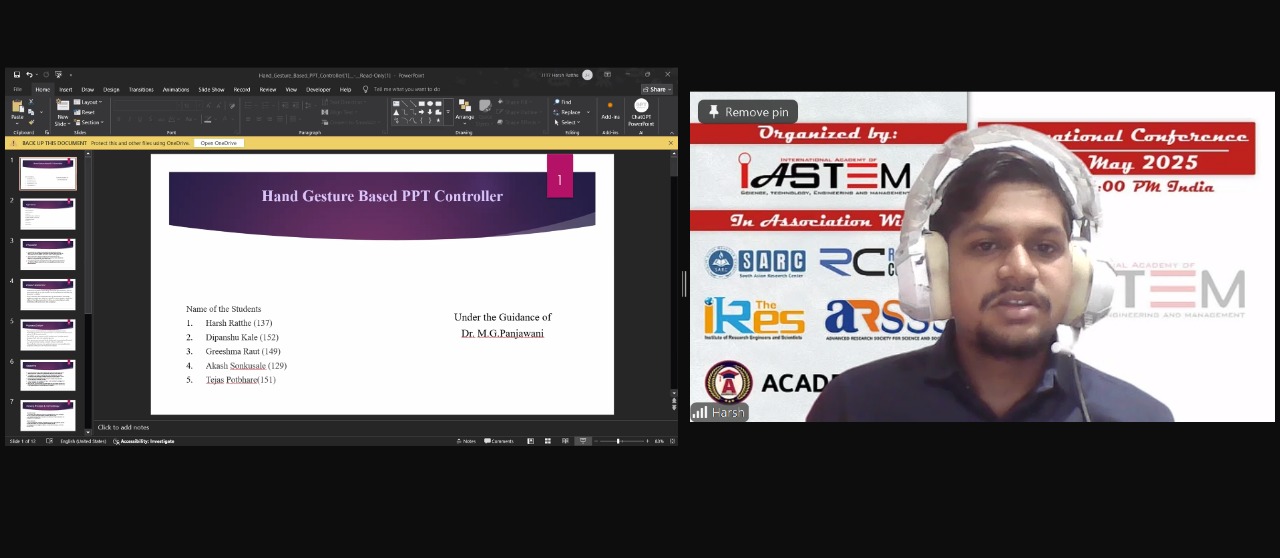Open the Share dropdown button
The image size is (1280, 558).
657,89
